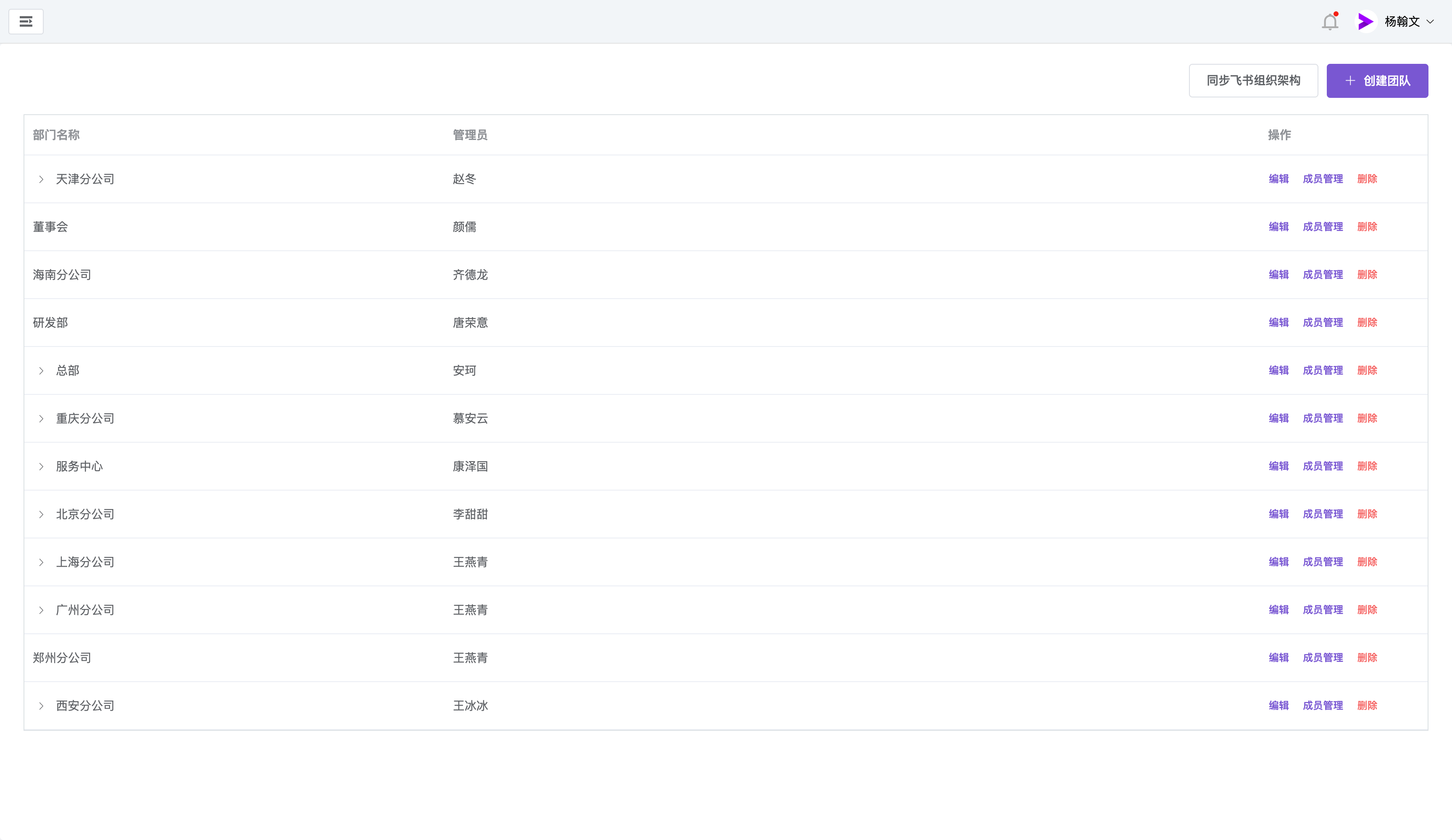Open 成员管理 for 上海分公司
Image resolution: width=1452 pixels, height=840 pixels.
(1322, 561)
